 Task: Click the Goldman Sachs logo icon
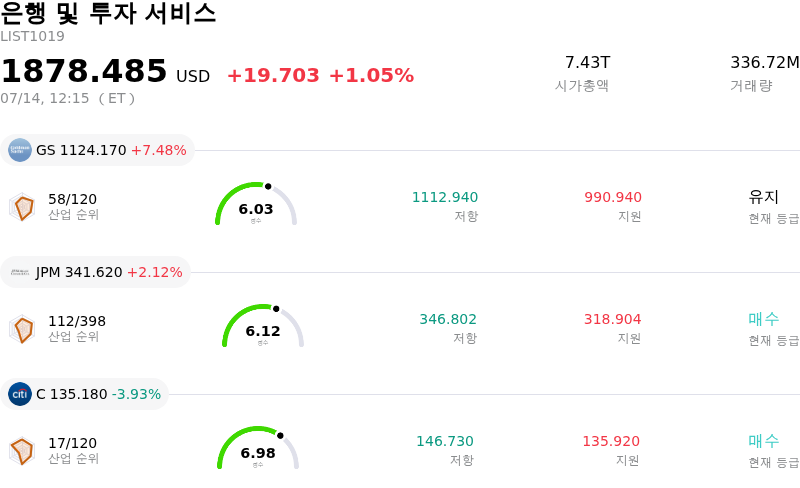[x=20, y=150]
